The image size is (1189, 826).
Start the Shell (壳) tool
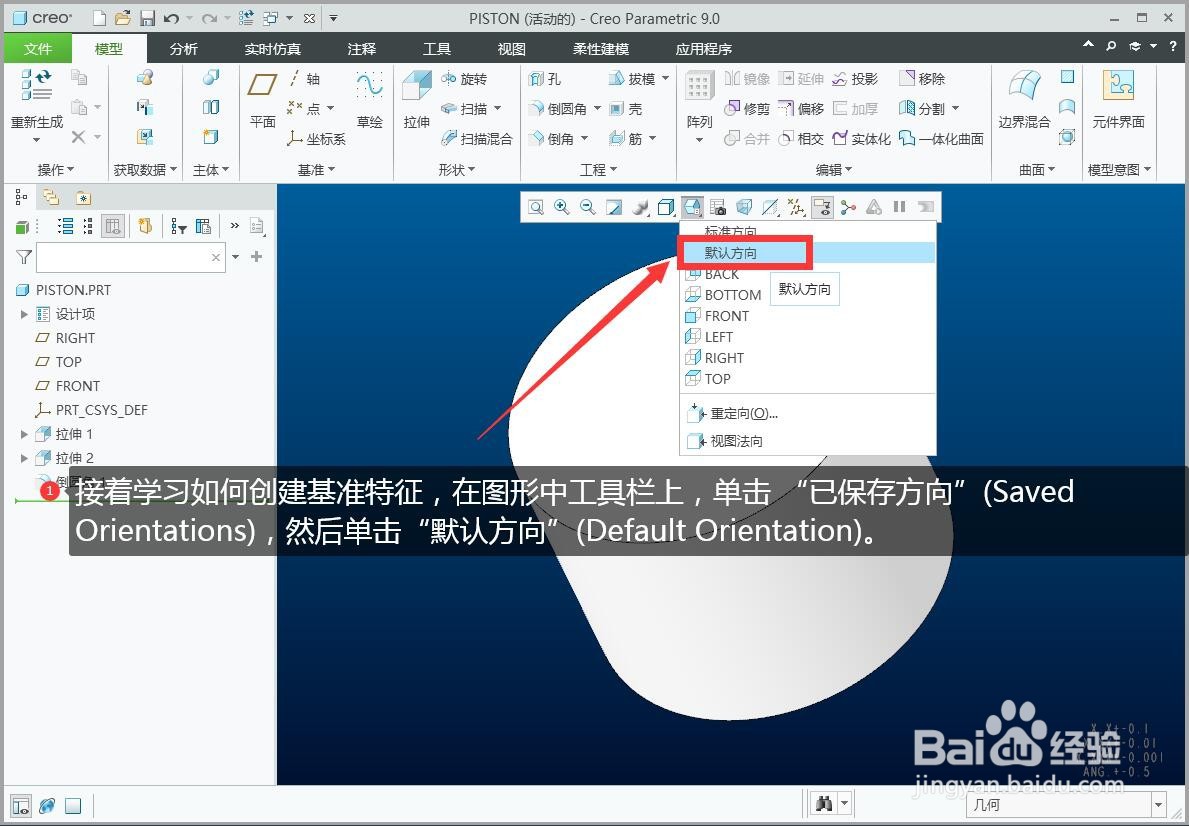[626, 109]
